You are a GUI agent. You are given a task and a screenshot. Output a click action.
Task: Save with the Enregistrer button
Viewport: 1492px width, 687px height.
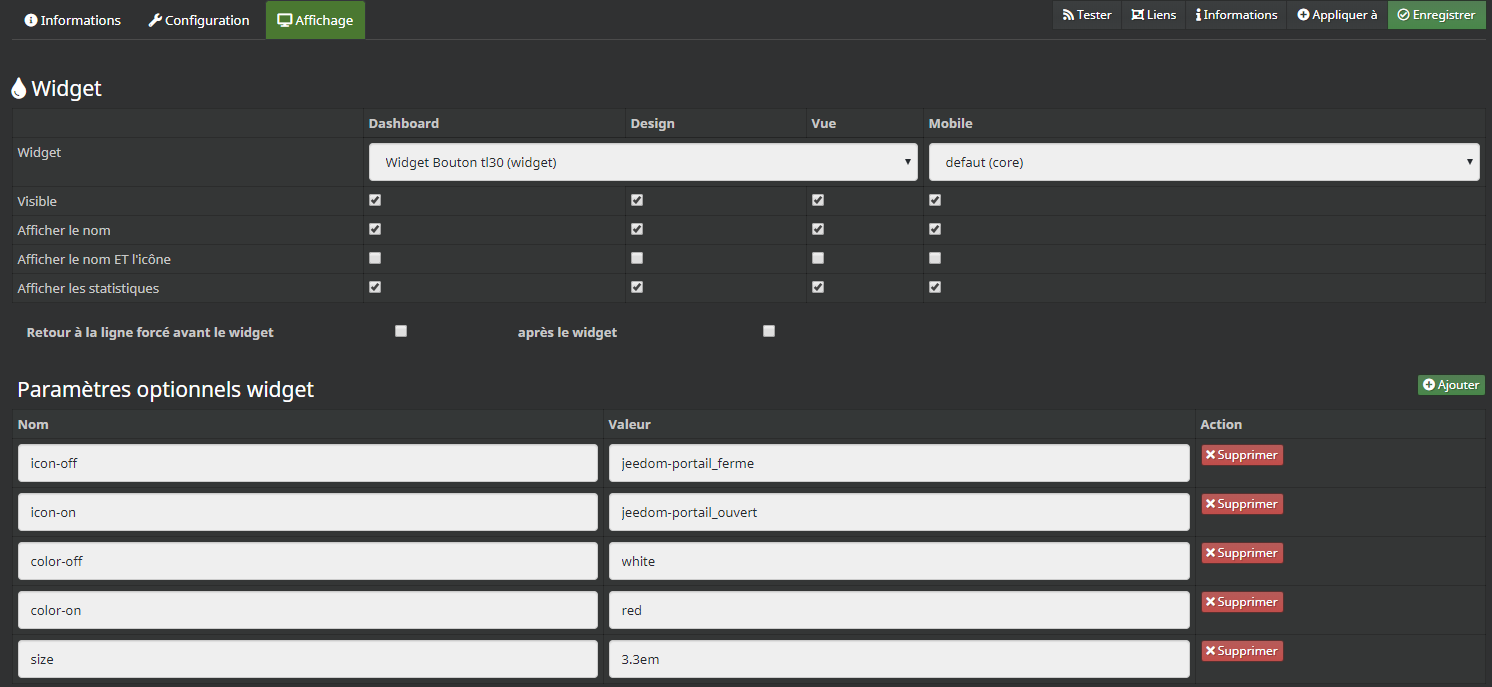(x=1436, y=15)
